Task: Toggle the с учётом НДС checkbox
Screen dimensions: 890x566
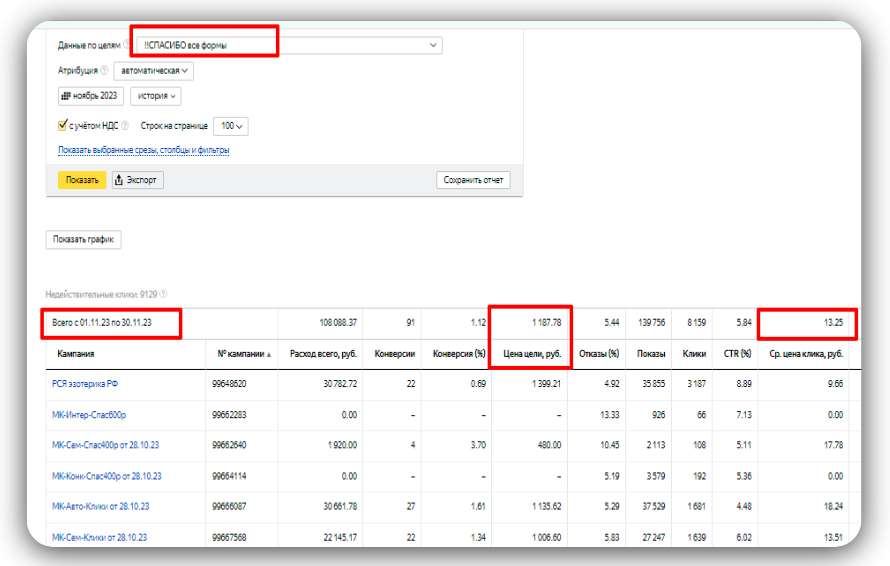Action: coord(63,126)
